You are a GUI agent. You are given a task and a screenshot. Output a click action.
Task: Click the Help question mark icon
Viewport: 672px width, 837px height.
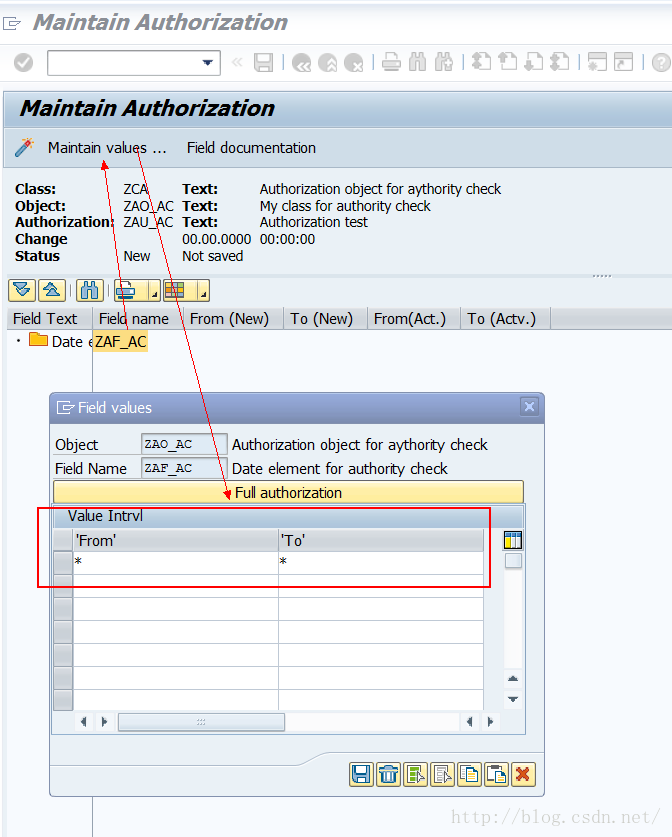pyautogui.click(x=661, y=62)
